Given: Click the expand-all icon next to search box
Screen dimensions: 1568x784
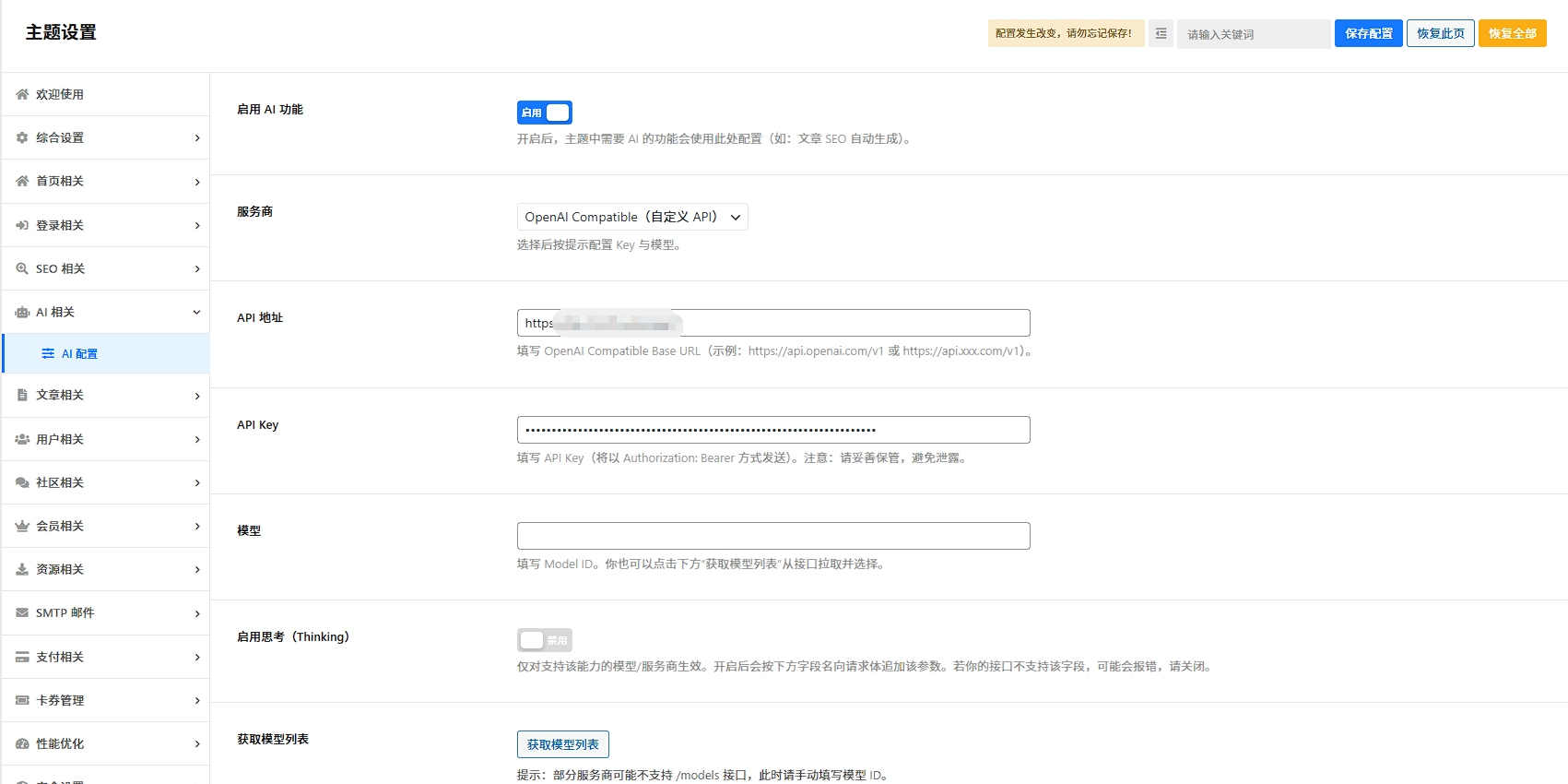Looking at the screenshot, I should 1161,33.
